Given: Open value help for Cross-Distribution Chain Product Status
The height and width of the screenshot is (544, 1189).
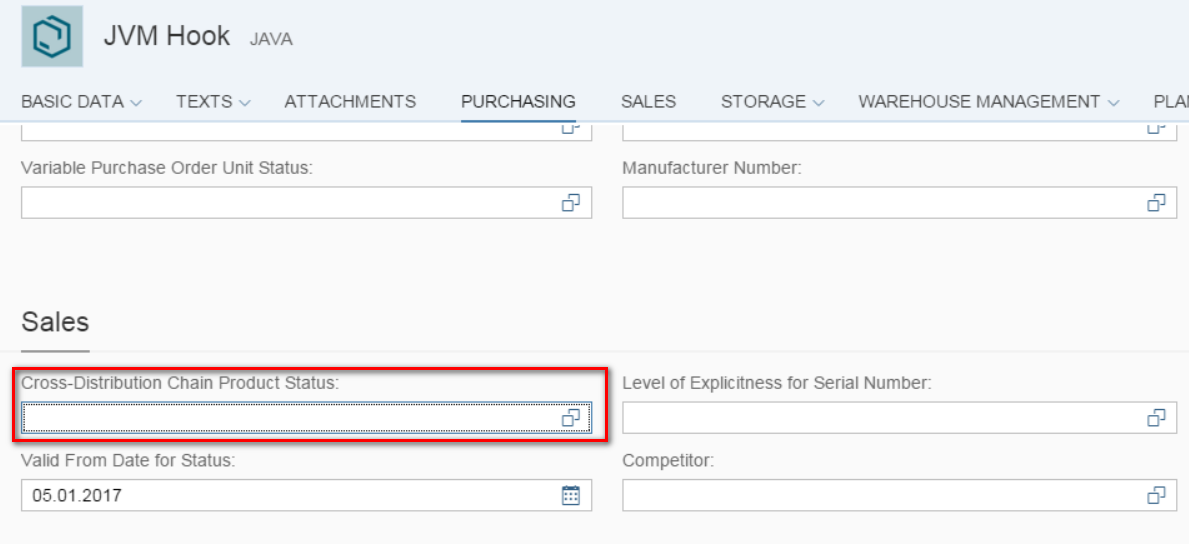Looking at the screenshot, I should pos(570,417).
